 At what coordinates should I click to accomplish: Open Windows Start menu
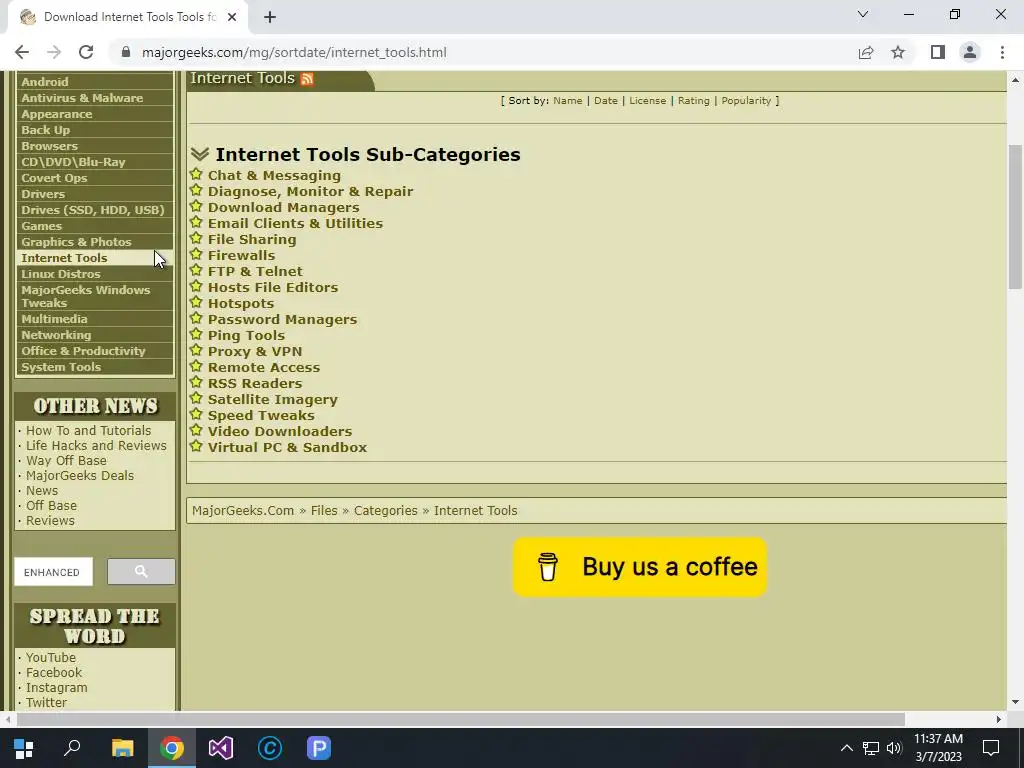point(24,748)
